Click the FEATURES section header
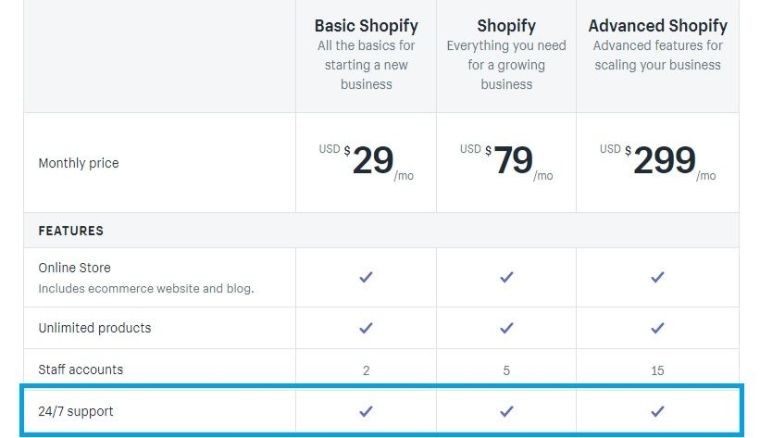 coord(70,230)
